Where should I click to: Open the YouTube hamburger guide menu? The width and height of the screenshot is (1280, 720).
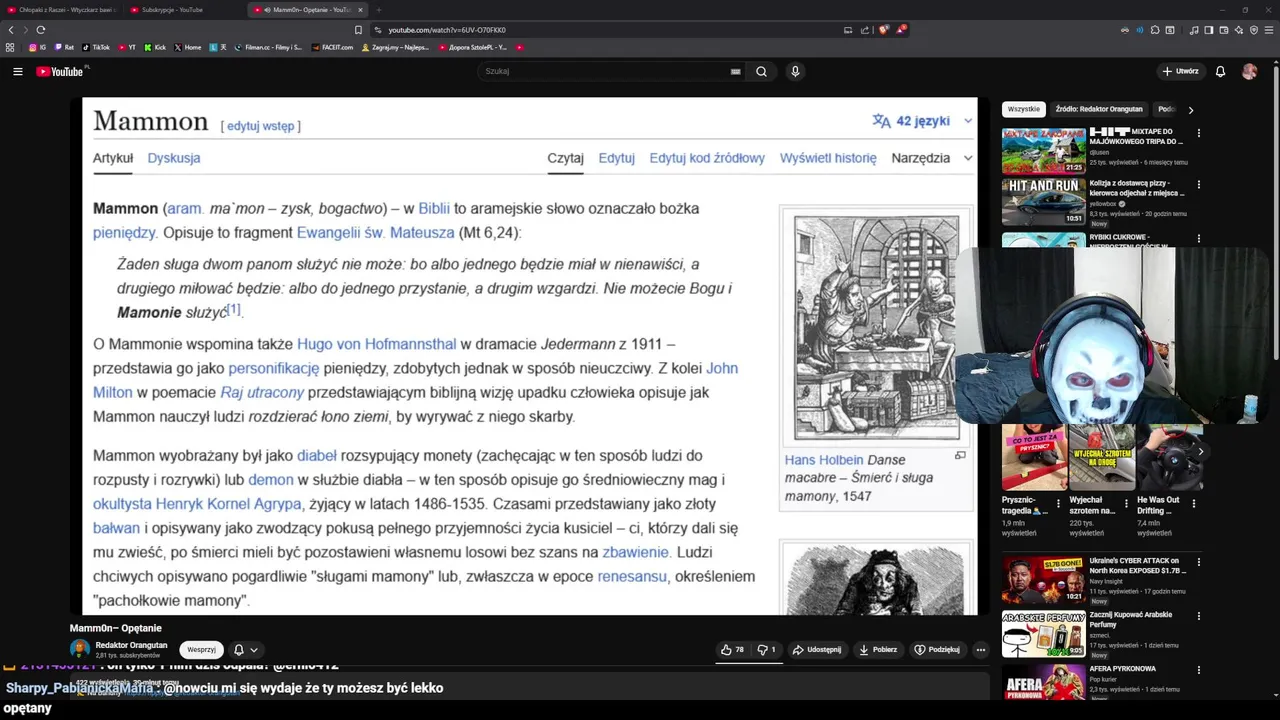point(17,71)
